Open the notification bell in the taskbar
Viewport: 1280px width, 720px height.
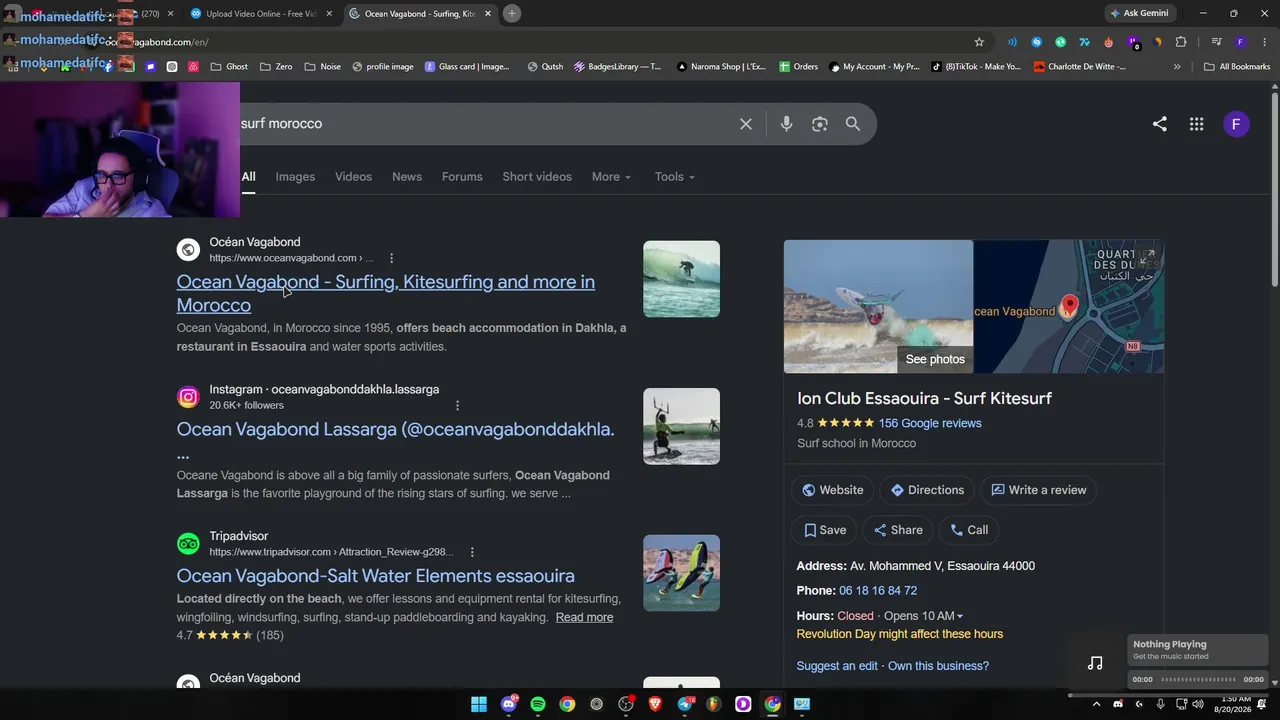[1262, 704]
